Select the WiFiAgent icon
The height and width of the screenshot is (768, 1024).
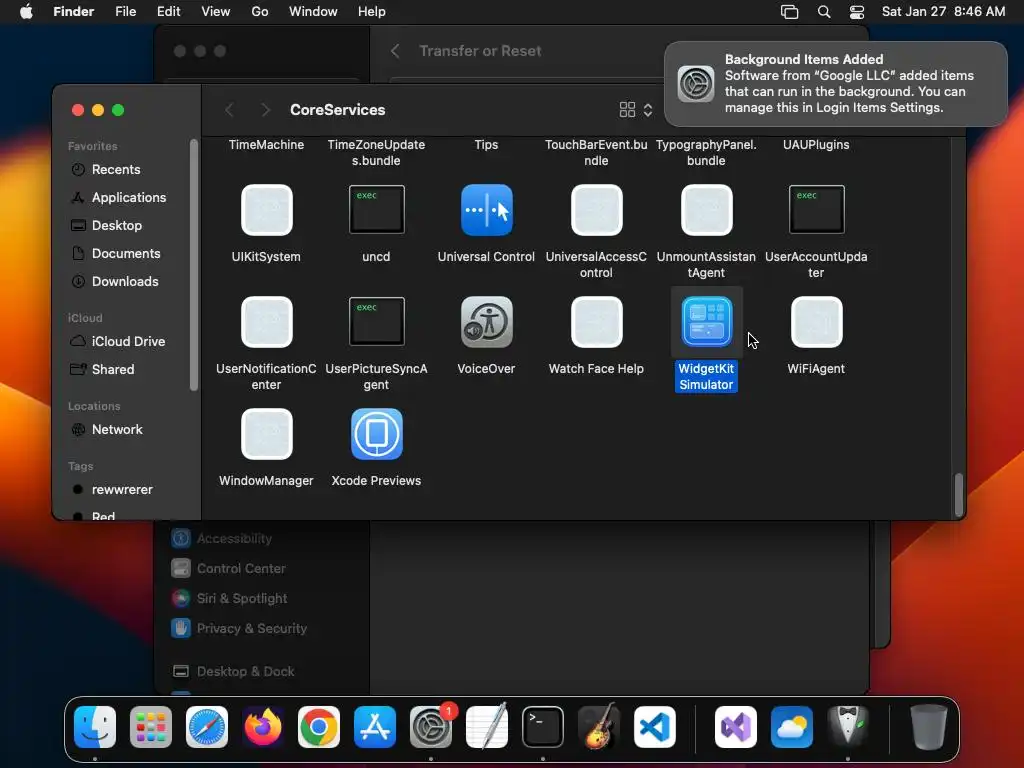pos(816,322)
